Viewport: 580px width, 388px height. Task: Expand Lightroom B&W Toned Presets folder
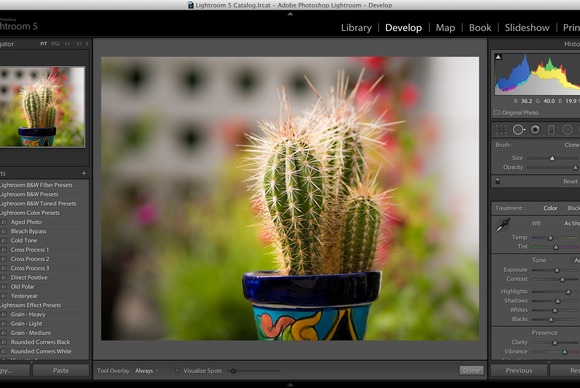[38, 203]
